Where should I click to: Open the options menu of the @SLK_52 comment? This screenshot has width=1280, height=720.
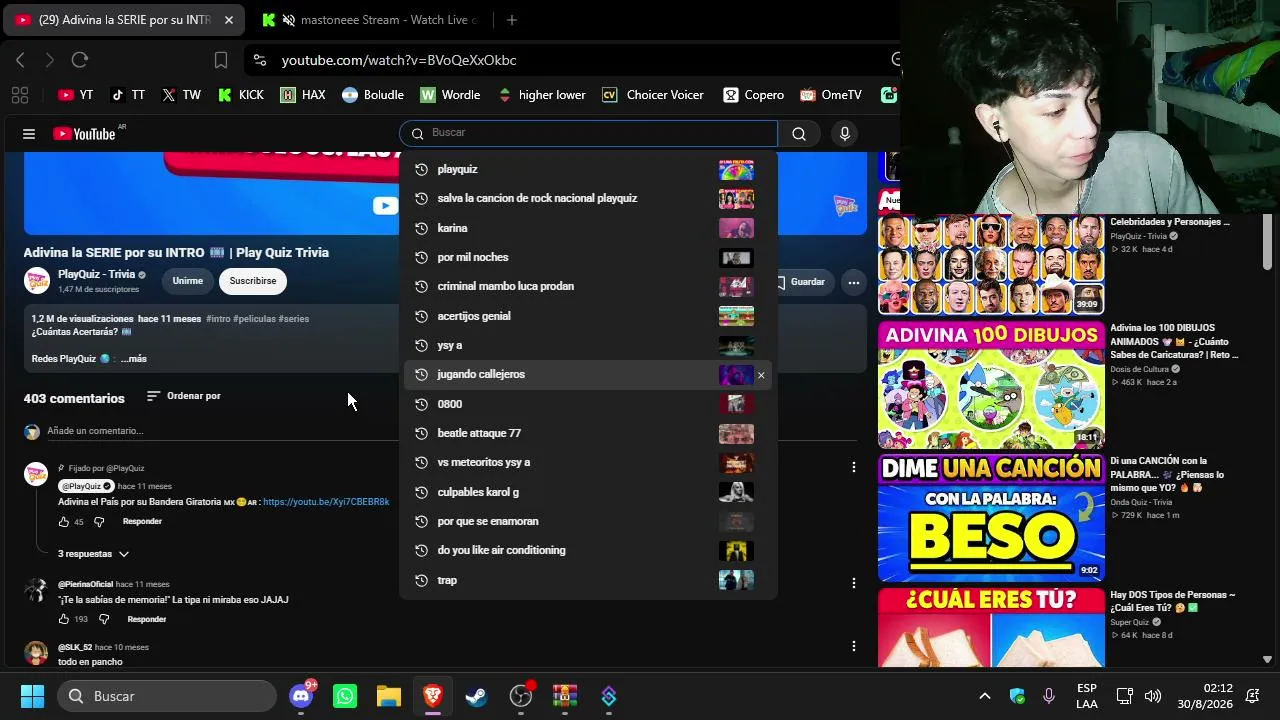853,647
